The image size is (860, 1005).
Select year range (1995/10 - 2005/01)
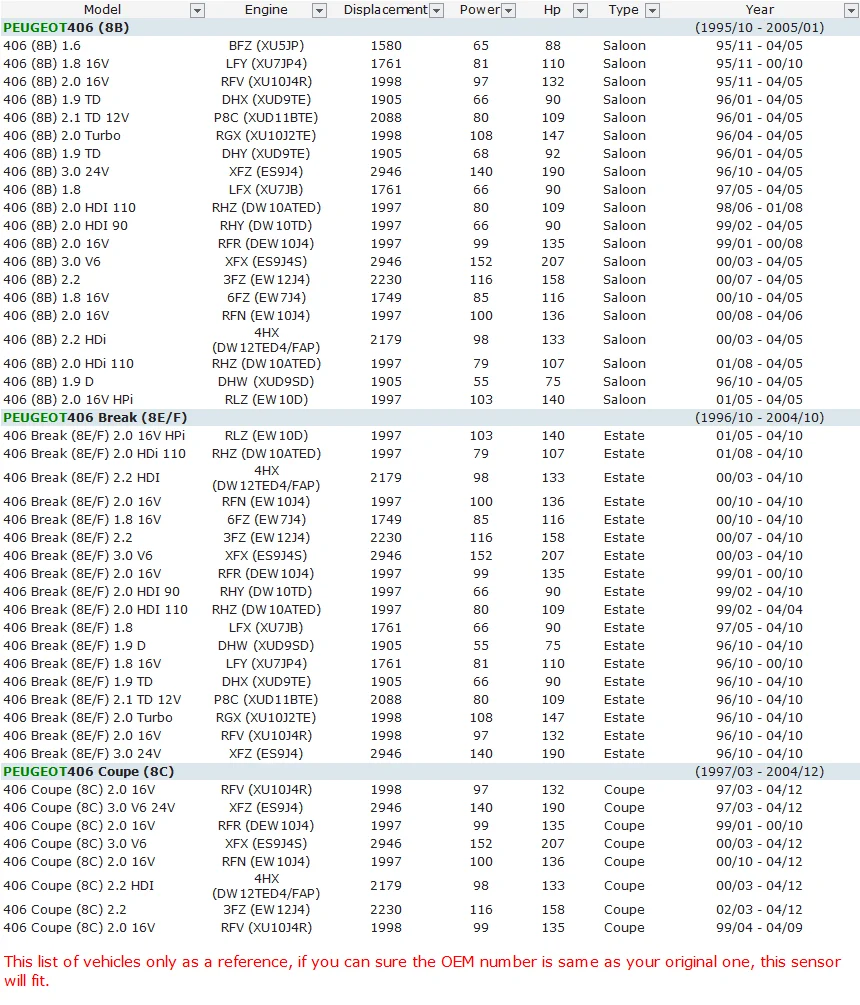click(x=759, y=28)
